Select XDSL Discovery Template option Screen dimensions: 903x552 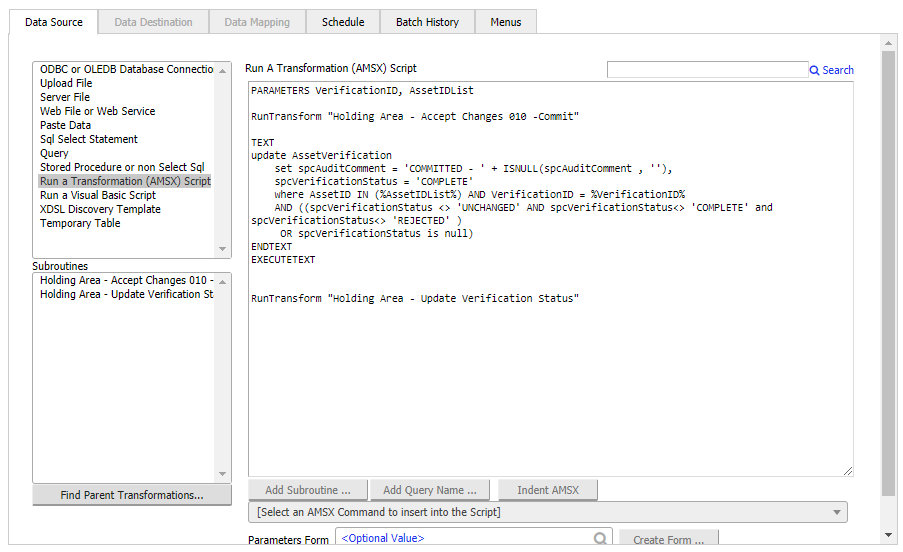coord(100,209)
